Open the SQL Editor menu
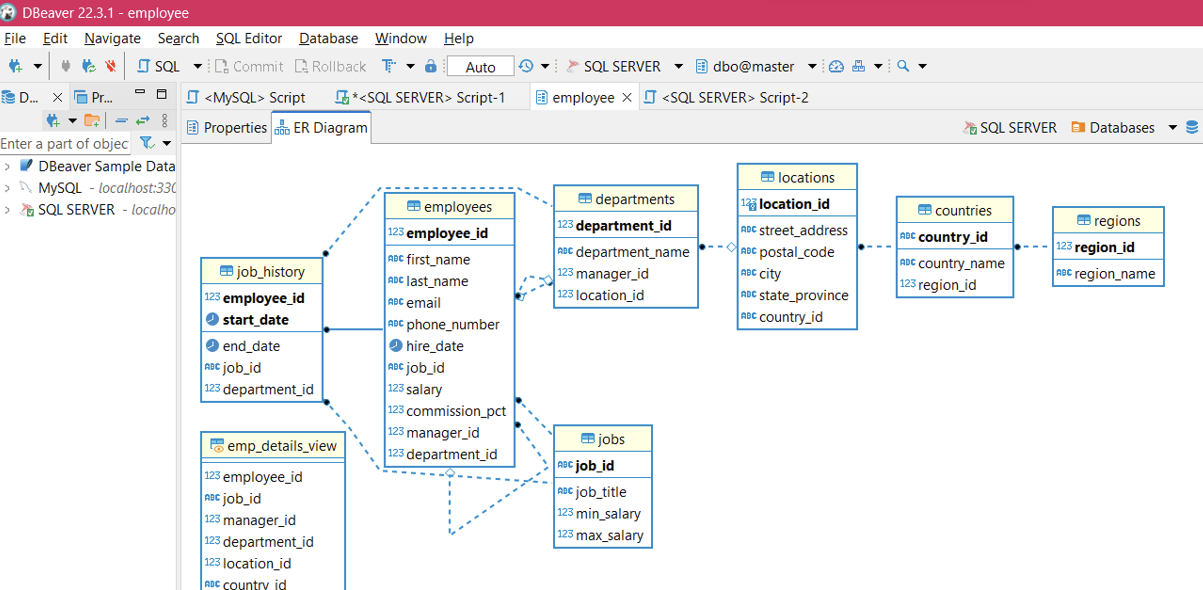 pos(249,38)
